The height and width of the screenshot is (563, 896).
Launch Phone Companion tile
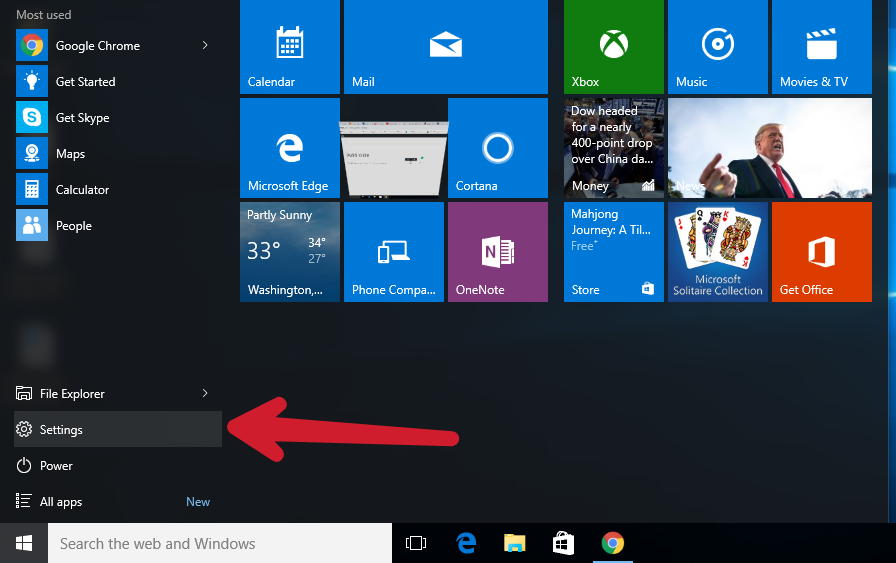[x=394, y=252]
